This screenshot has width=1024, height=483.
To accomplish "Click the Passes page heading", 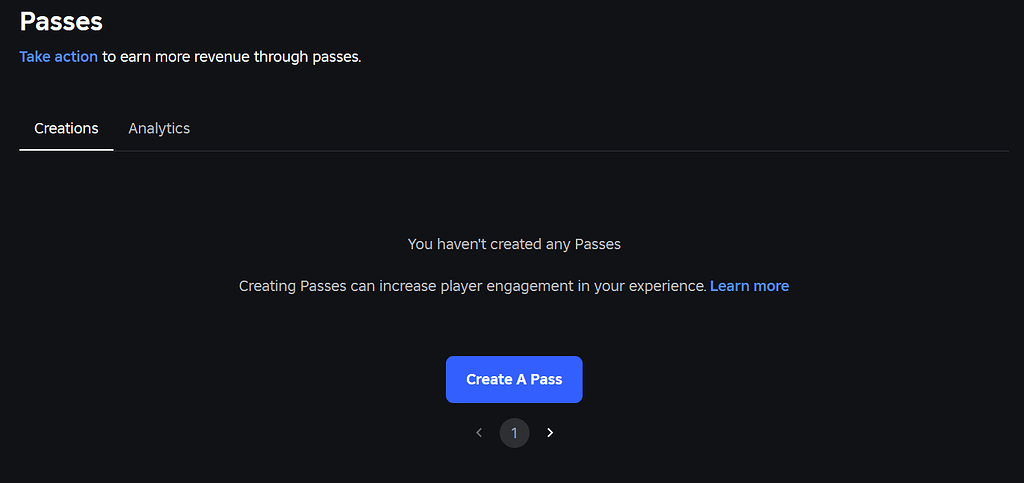I will coord(61,20).
